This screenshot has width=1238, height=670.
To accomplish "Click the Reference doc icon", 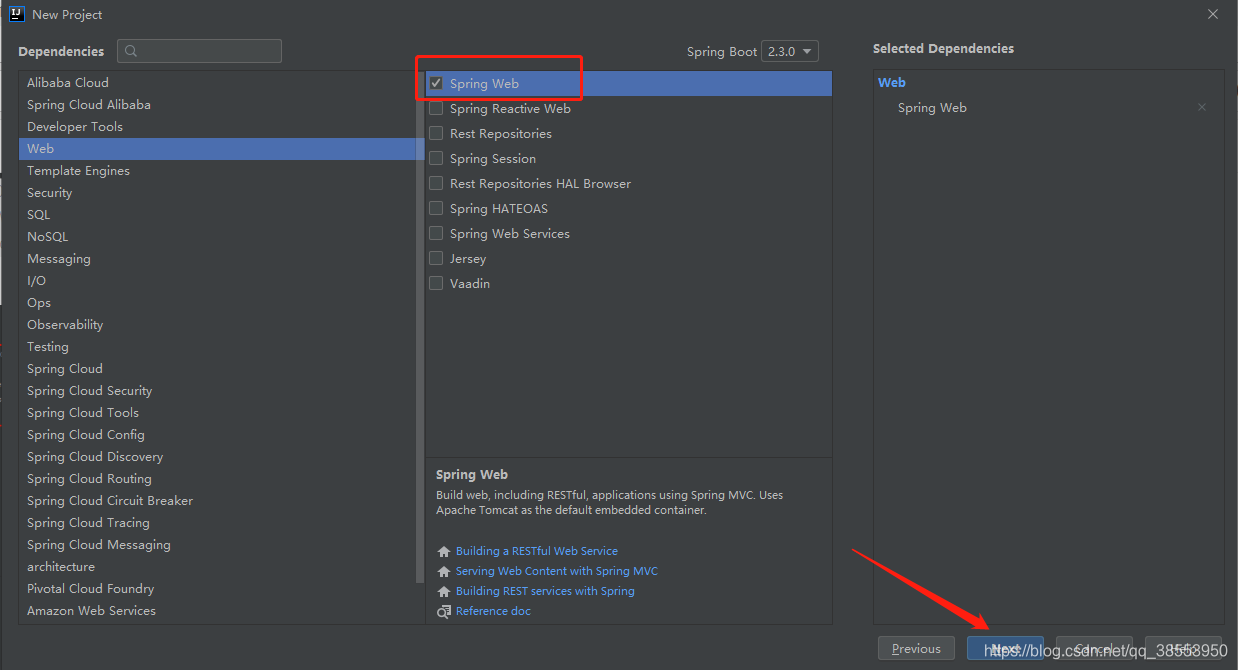I will point(444,611).
